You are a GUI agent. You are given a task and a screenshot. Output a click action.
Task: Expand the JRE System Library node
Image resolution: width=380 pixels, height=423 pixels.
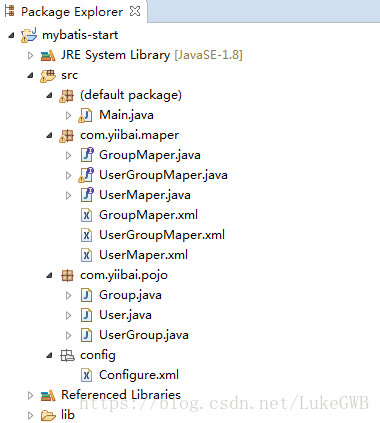(x=30, y=55)
